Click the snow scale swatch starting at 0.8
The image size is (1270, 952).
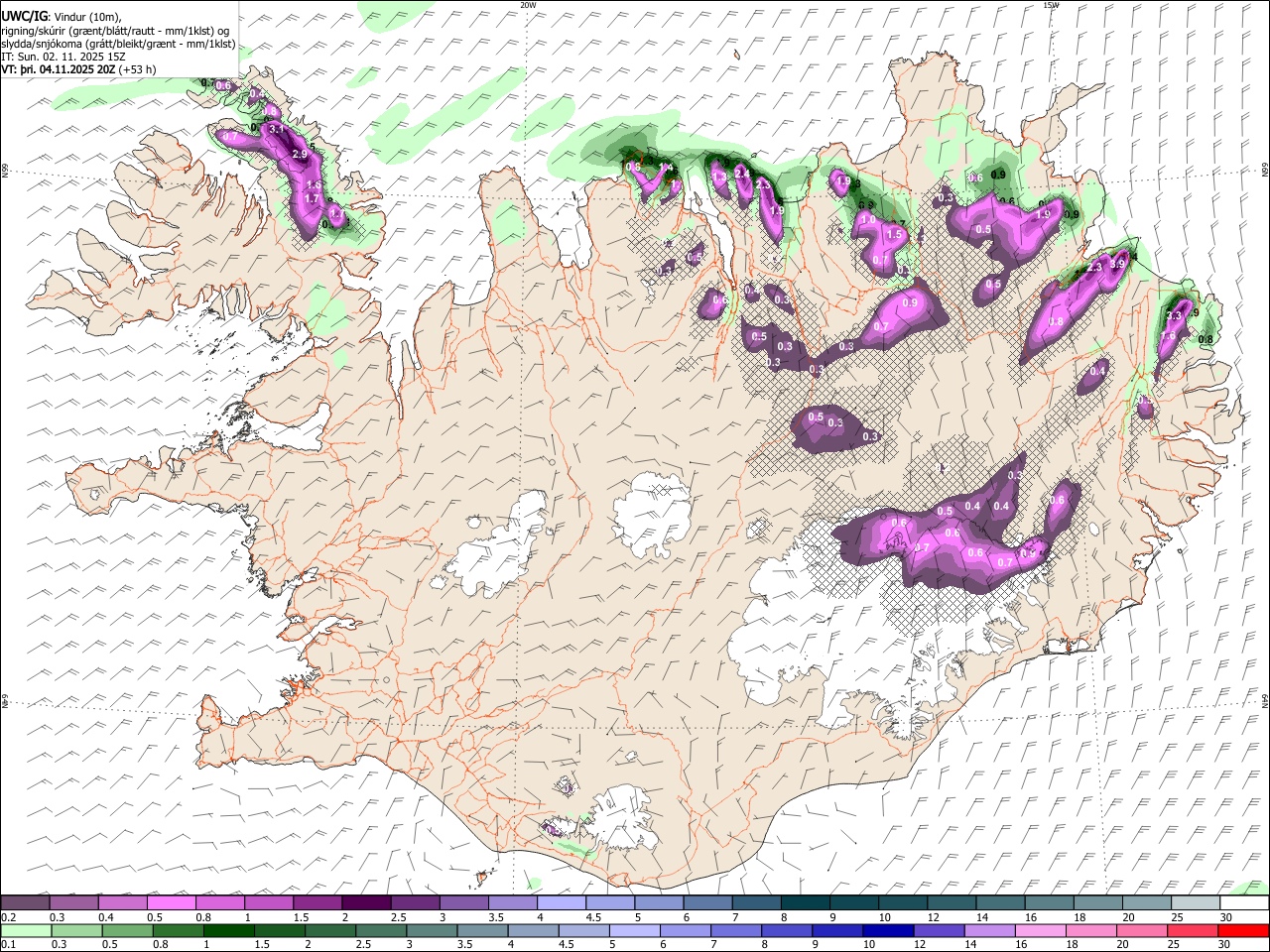tap(219, 902)
